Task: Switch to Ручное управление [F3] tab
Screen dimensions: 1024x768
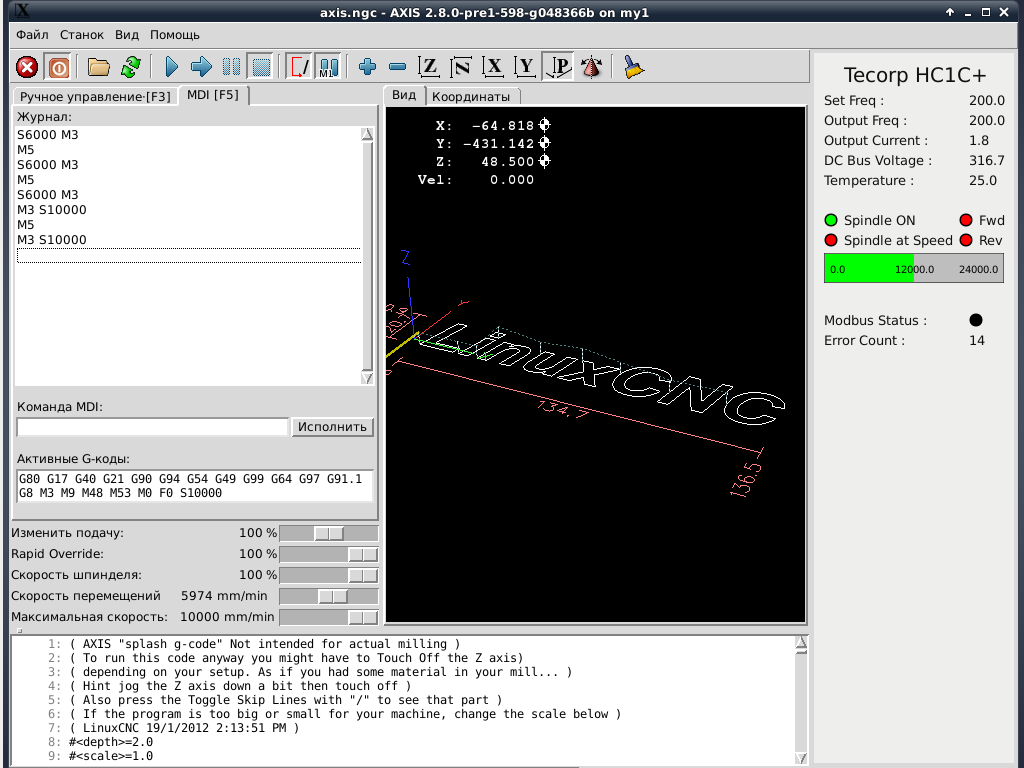Action: pyautogui.click(x=95, y=96)
